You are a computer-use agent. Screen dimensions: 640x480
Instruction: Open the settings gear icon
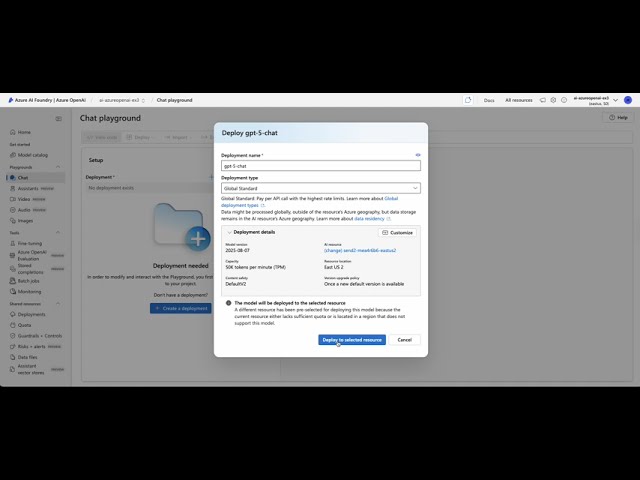(553, 100)
